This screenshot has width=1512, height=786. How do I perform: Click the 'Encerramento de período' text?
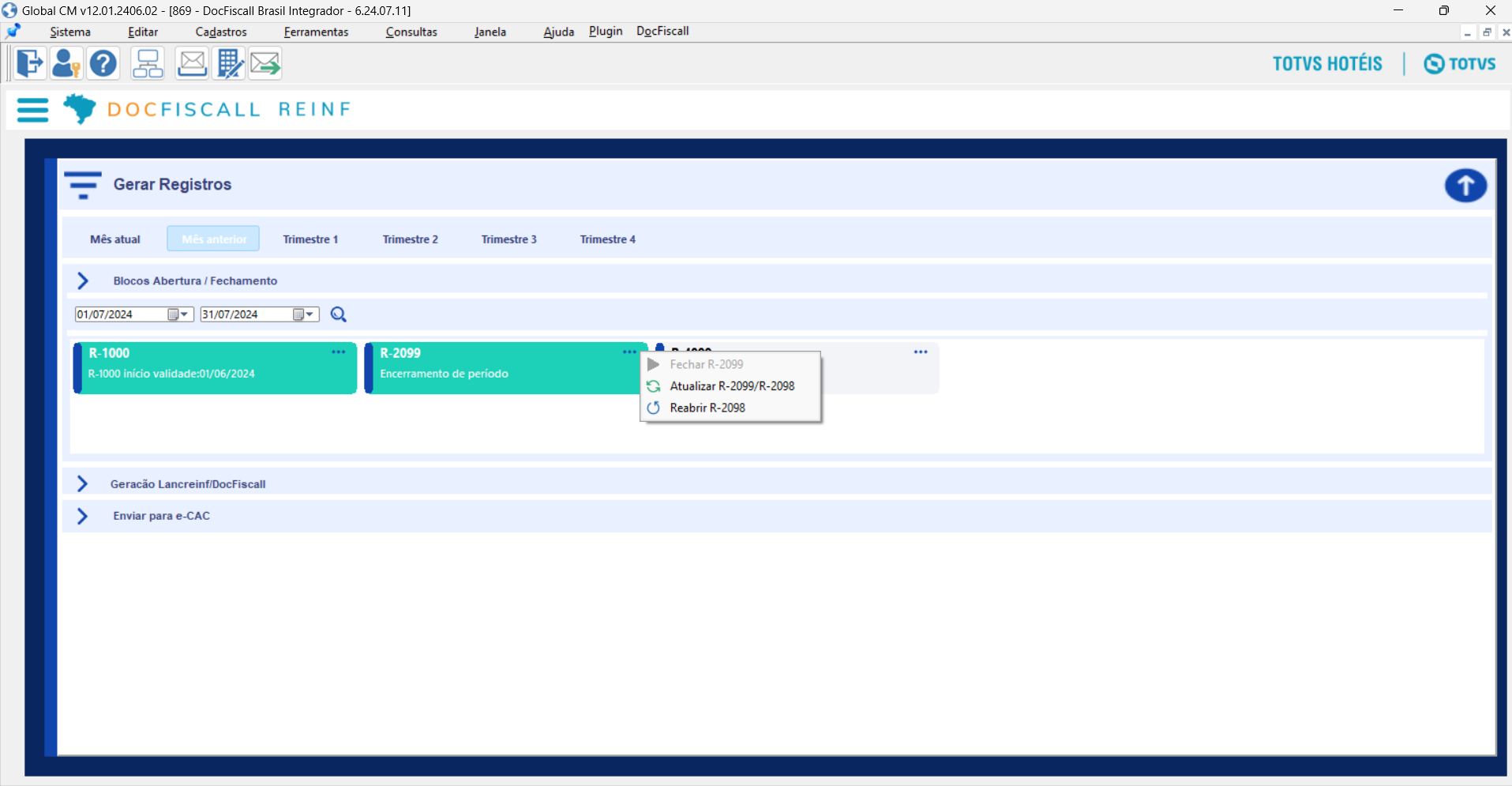coord(444,374)
